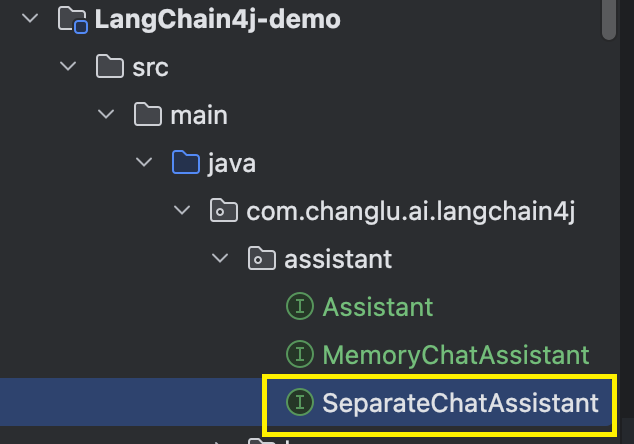Screen dimensions: 634x444
Task: Click the assistant package folder icon
Action: tap(262, 258)
